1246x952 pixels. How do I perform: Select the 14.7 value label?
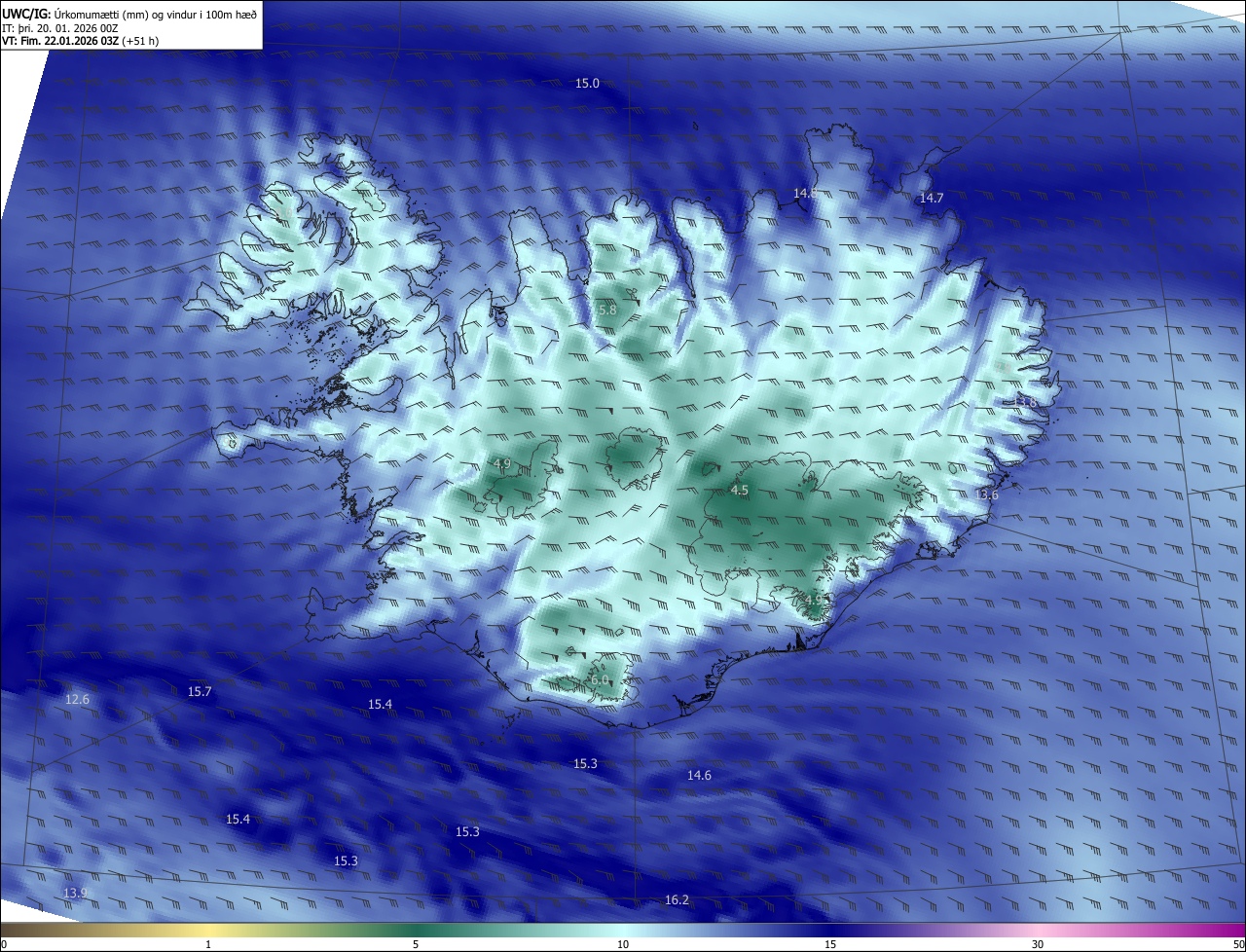pos(932,198)
